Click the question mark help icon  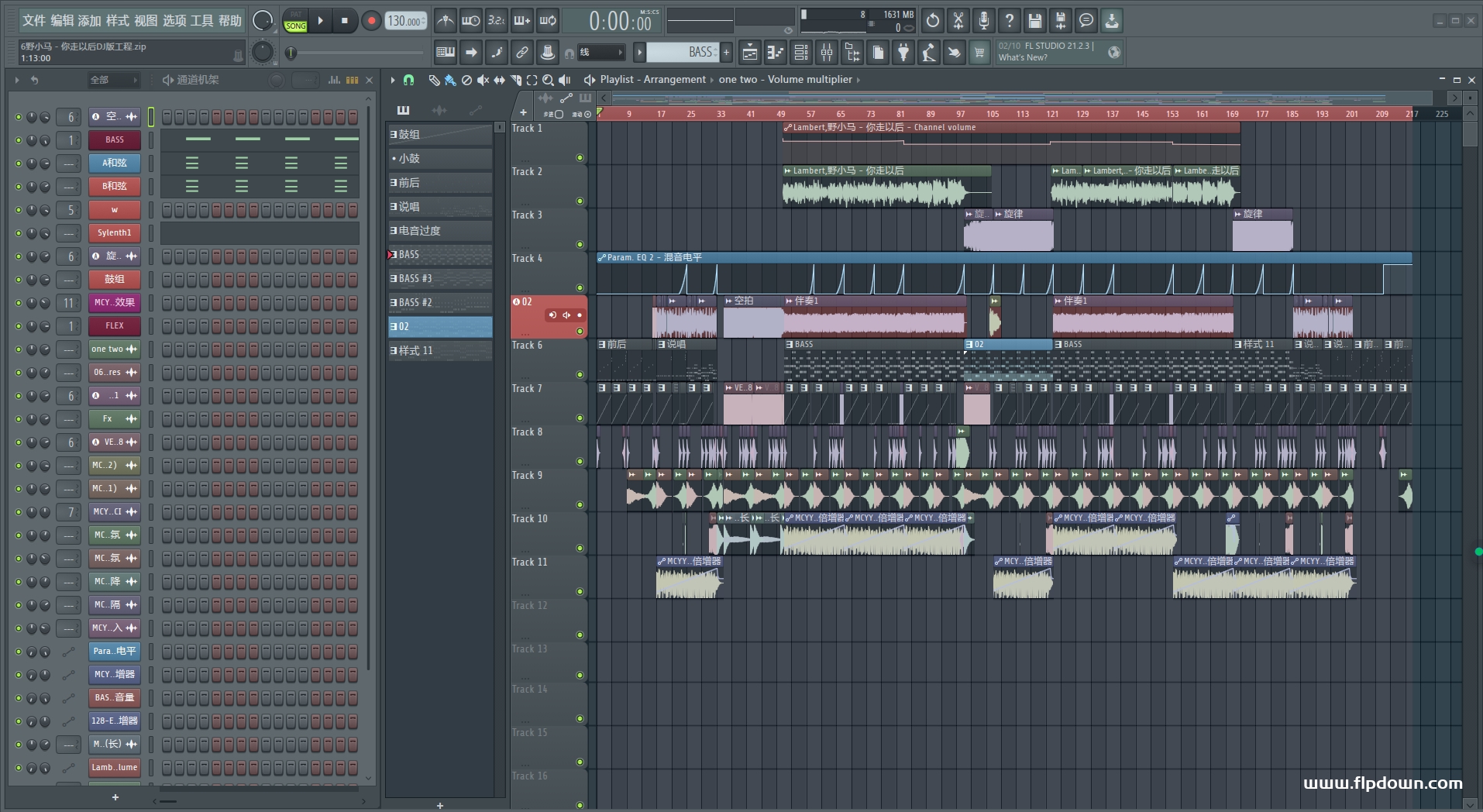(1010, 21)
